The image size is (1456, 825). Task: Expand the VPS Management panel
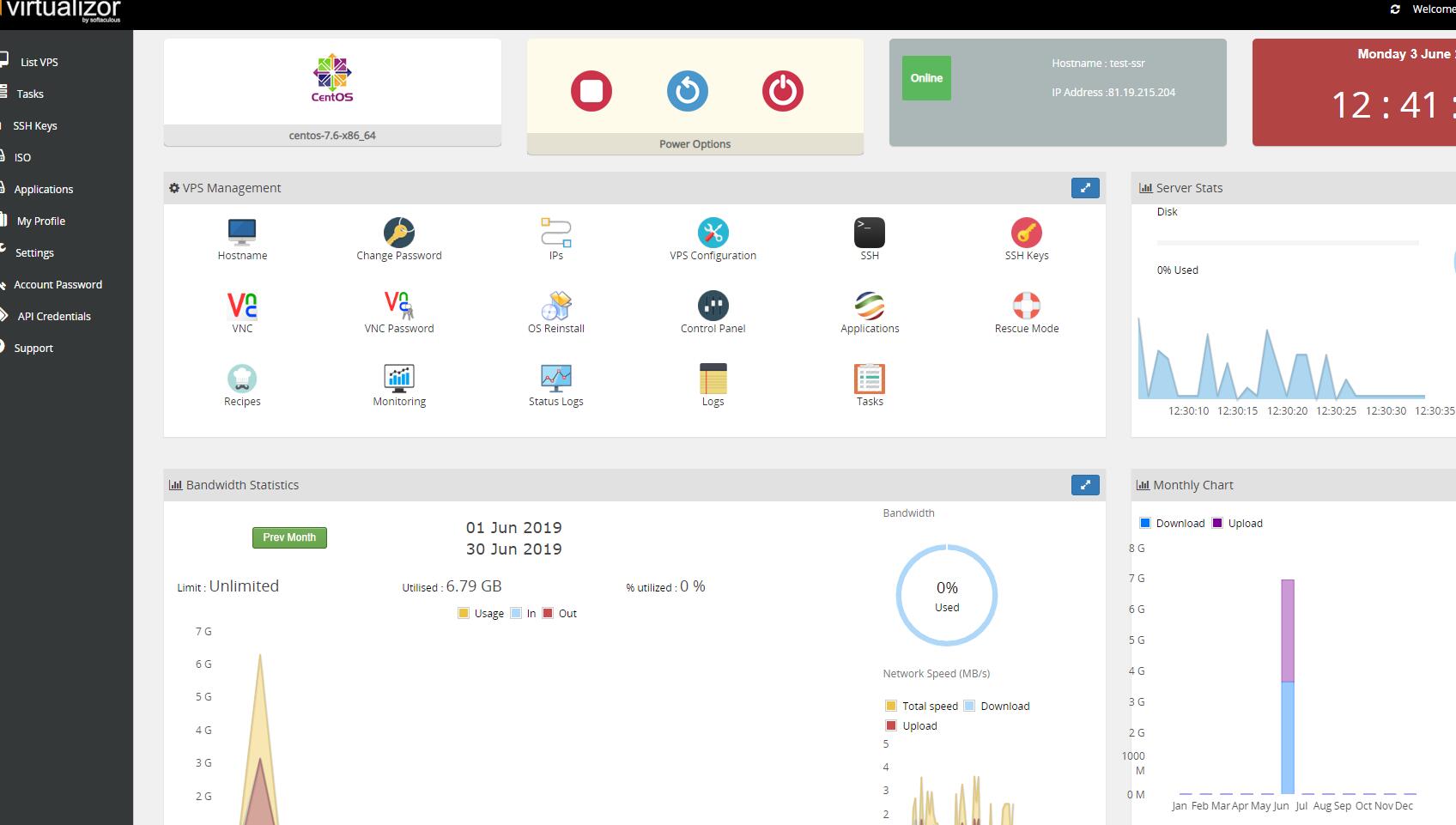click(x=1085, y=188)
